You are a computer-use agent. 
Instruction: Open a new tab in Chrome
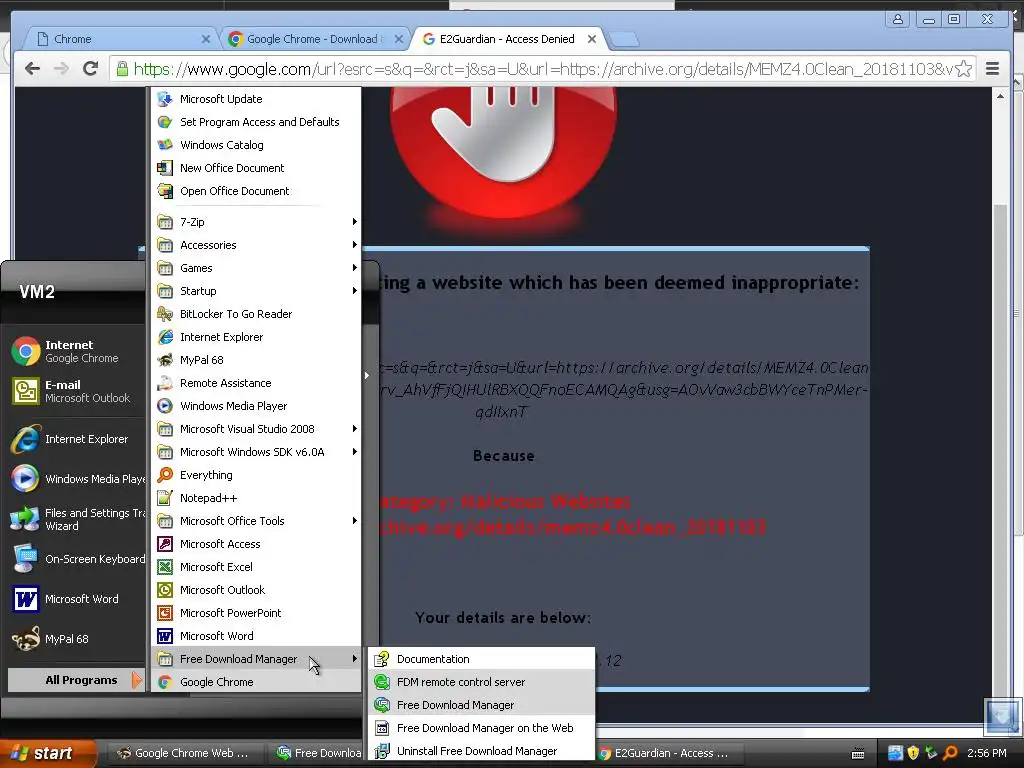pyautogui.click(x=624, y=40)
